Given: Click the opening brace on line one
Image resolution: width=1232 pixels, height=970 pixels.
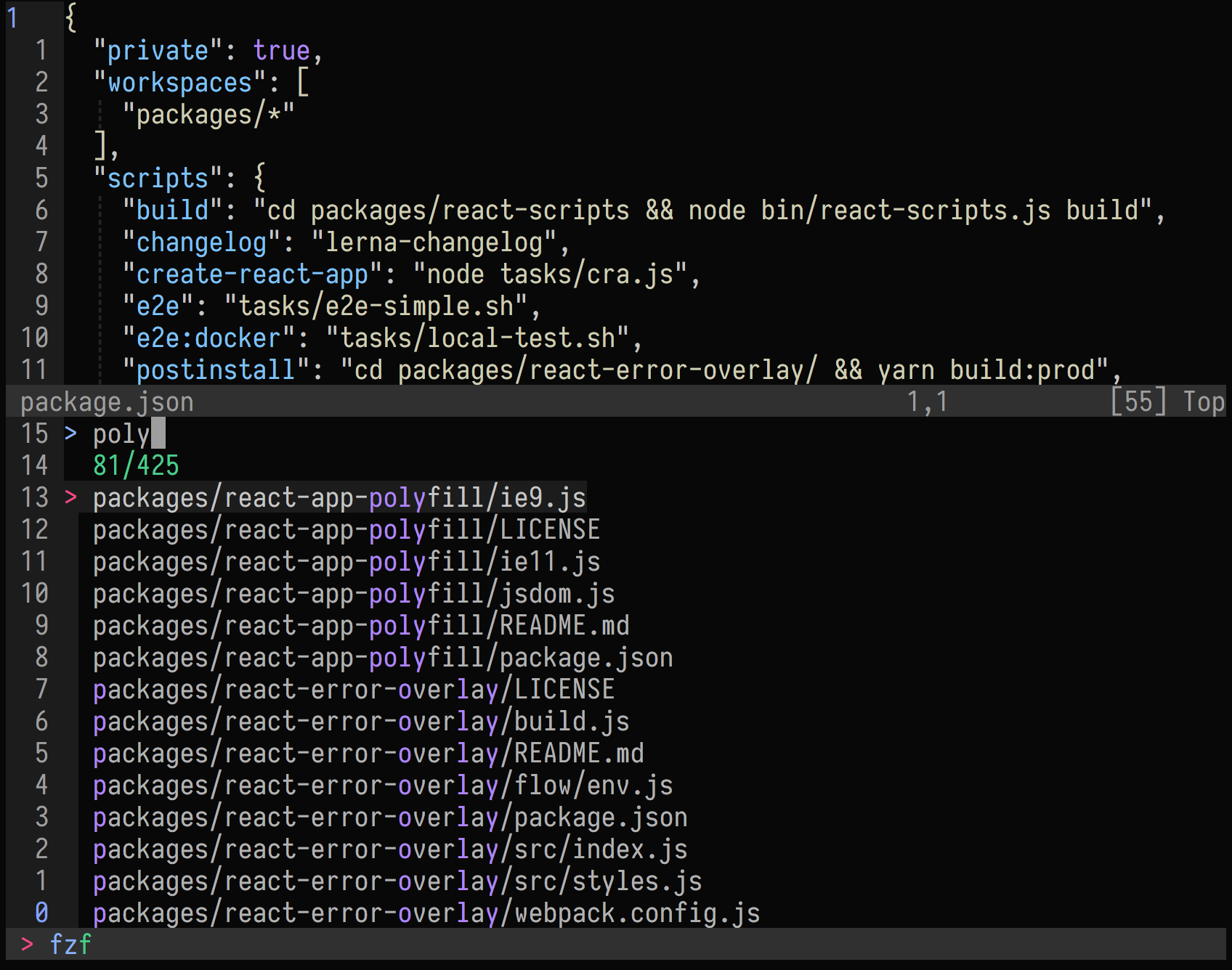Looking at the screenshot, I should [x=70, y=17].
